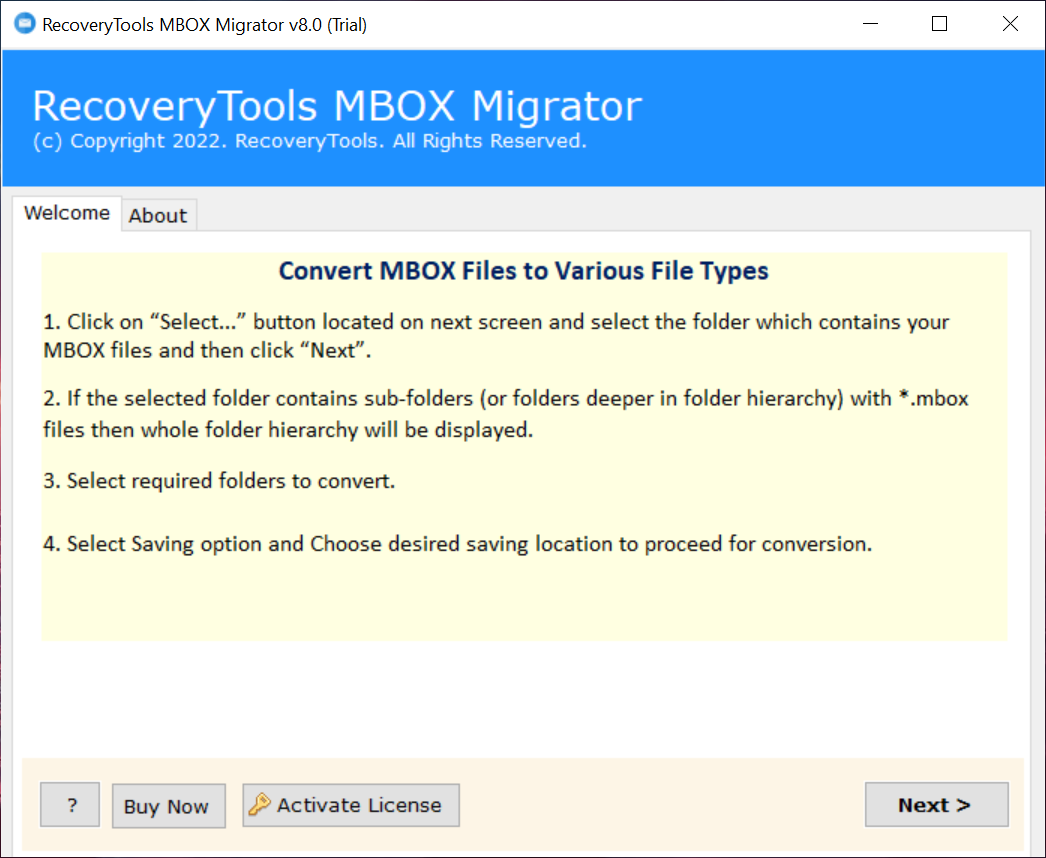Click heading "Convert MBOX Files to Various File Types"

(x=524, y=271)
